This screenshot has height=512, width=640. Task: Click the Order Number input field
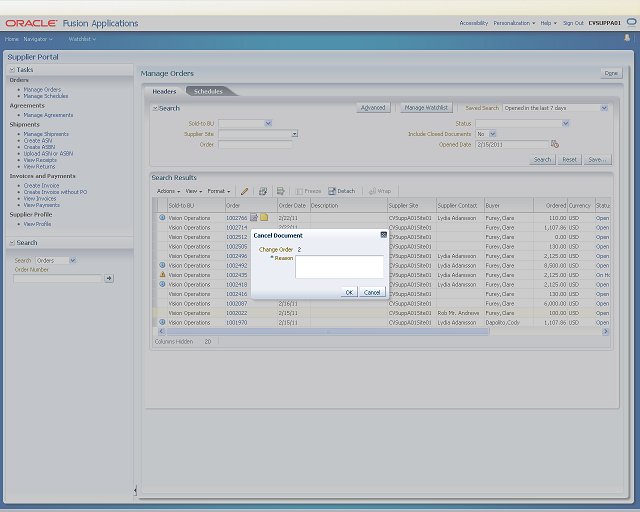click(57, 278)
